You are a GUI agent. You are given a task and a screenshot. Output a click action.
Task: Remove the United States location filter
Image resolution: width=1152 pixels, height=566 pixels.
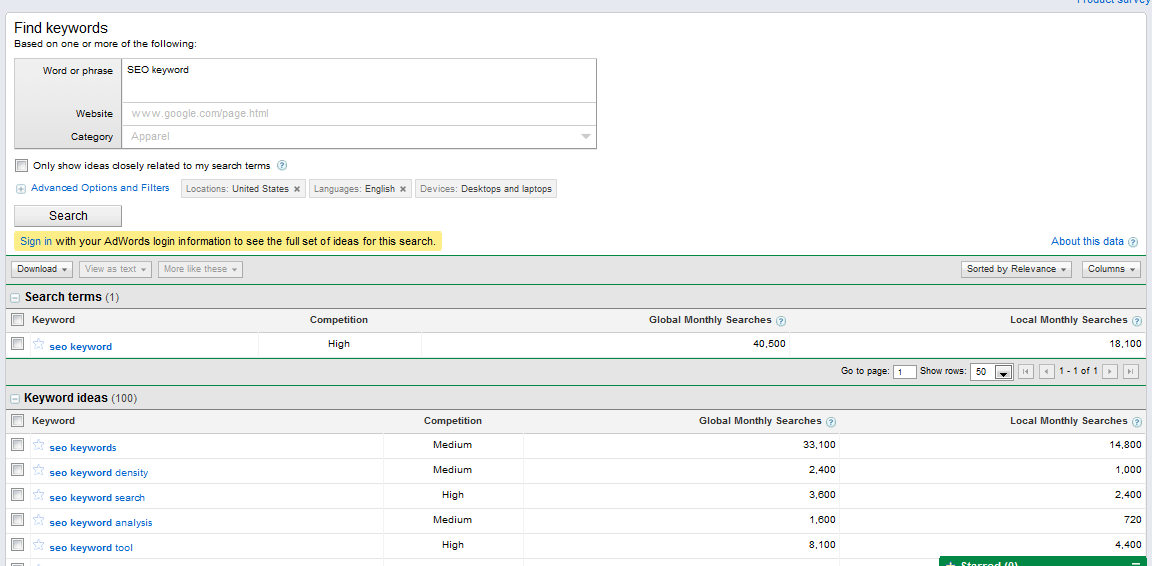297,189
